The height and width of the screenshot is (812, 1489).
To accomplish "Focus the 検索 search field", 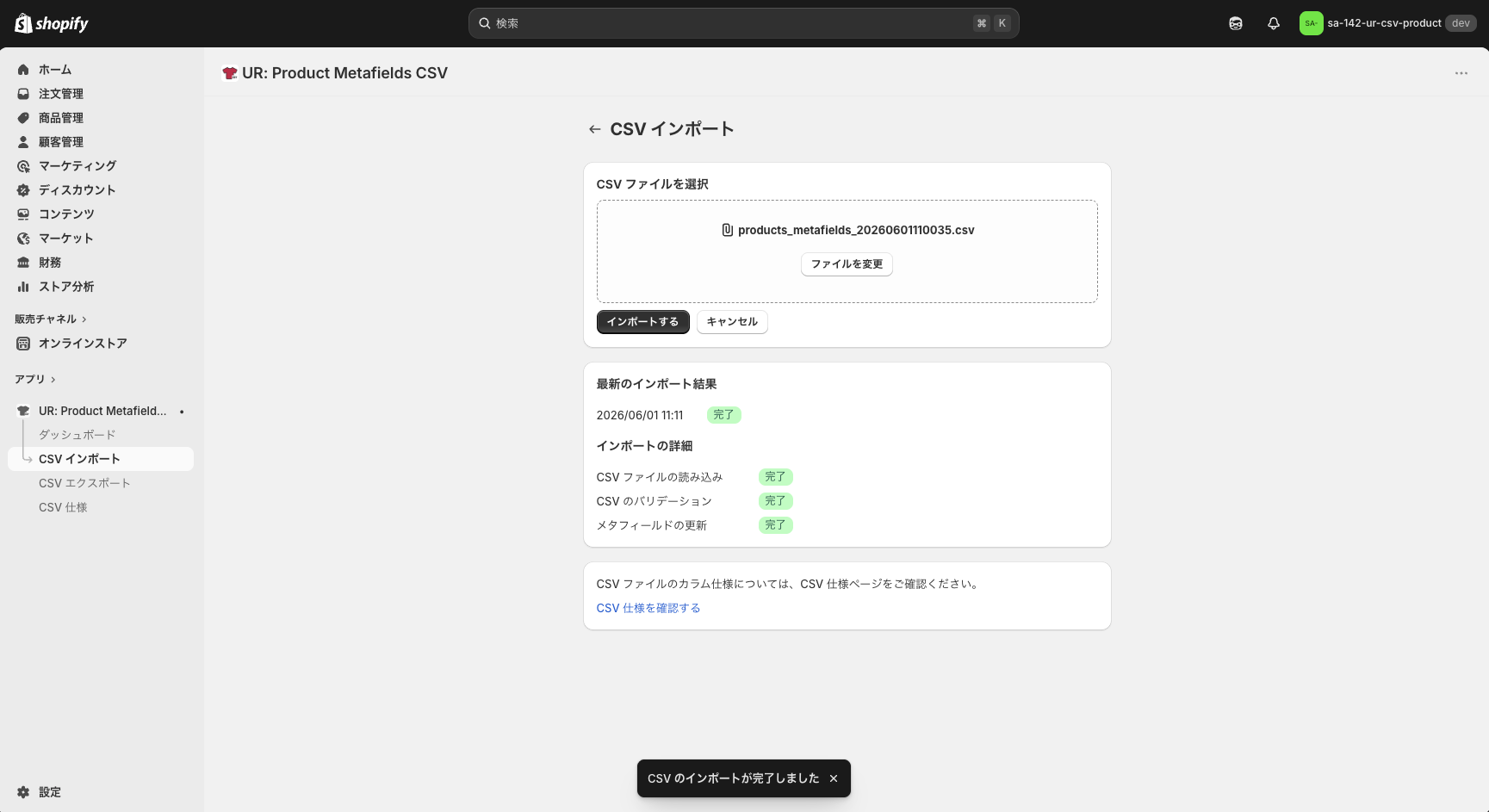I will point(743,23).
